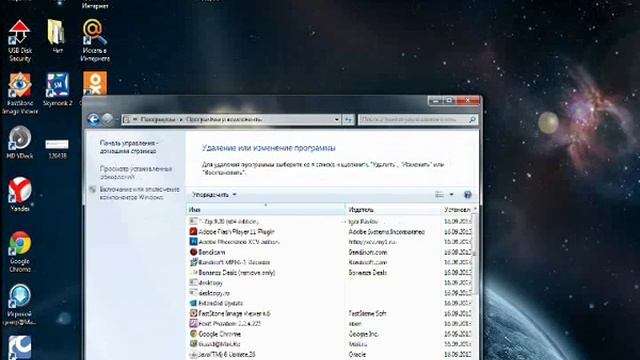Select the 7-Zip 9.20 program icon
This screenshot has width=640, height=360.
click(193, 221)
